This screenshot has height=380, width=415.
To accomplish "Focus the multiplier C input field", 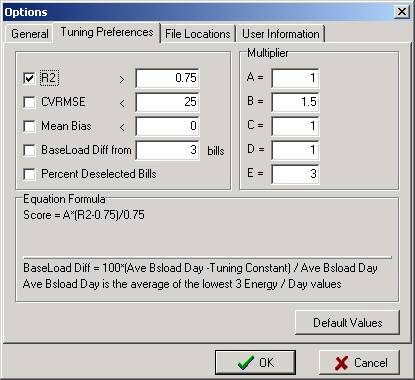I will pos(295,126).
